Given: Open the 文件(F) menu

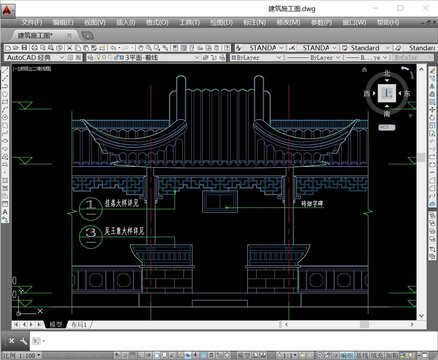Looking at the screenshot, I should click(x=32, y=22).
